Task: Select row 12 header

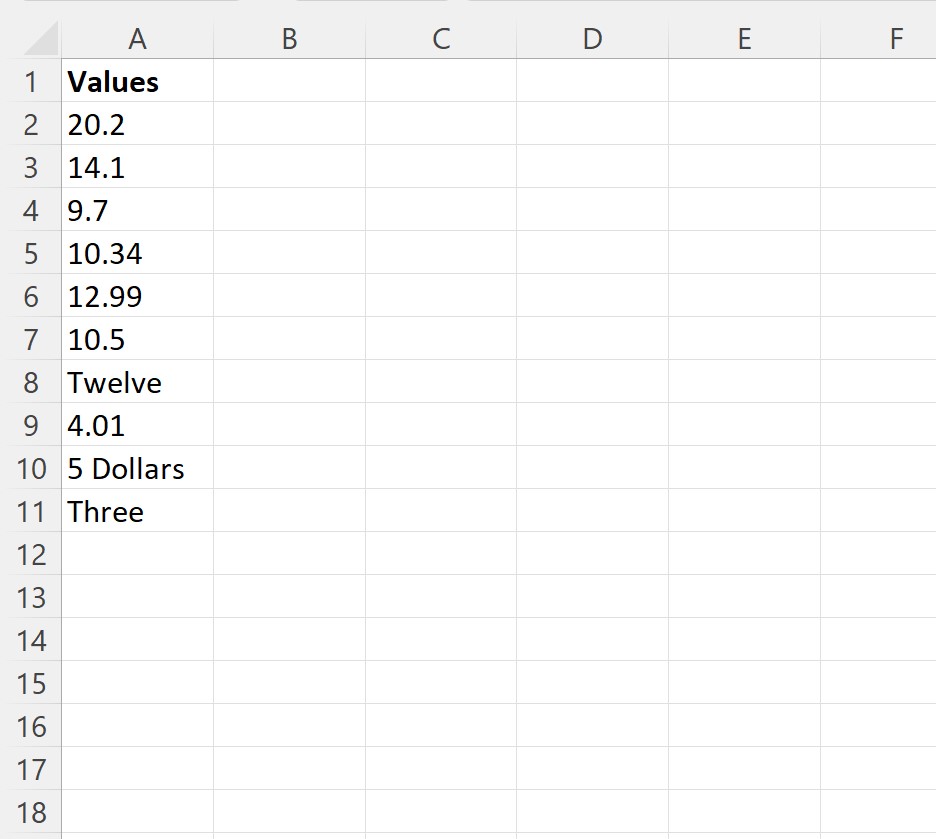Action: [31, 553]
